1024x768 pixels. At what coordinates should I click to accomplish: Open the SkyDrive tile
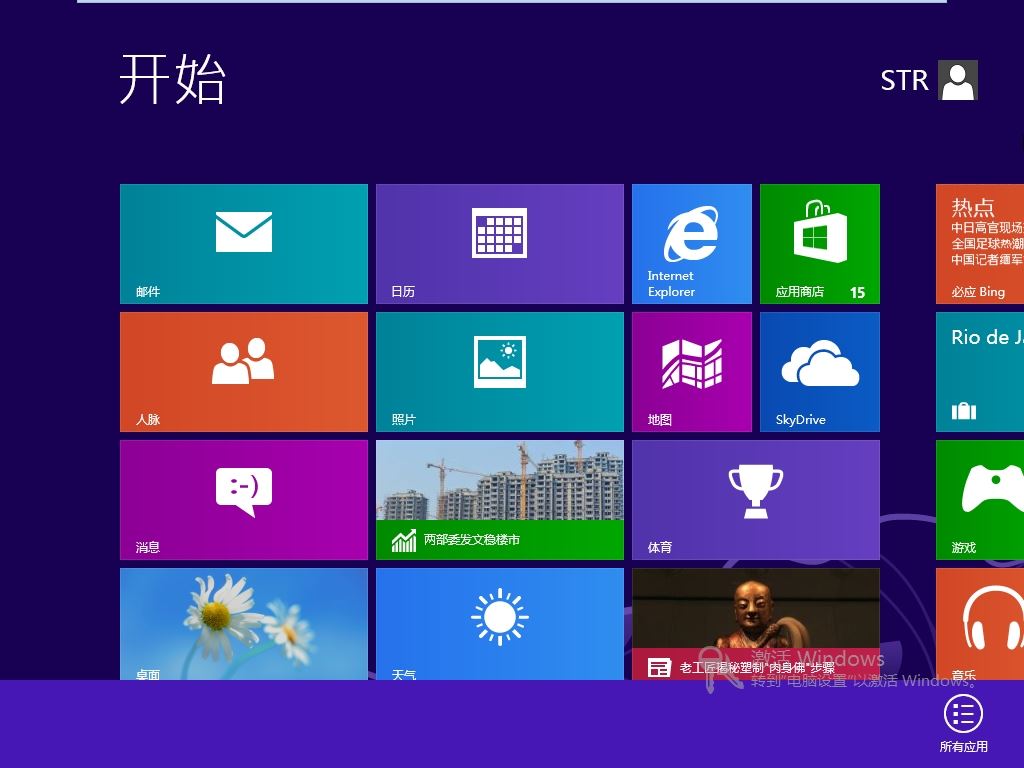tap(820, 372)
